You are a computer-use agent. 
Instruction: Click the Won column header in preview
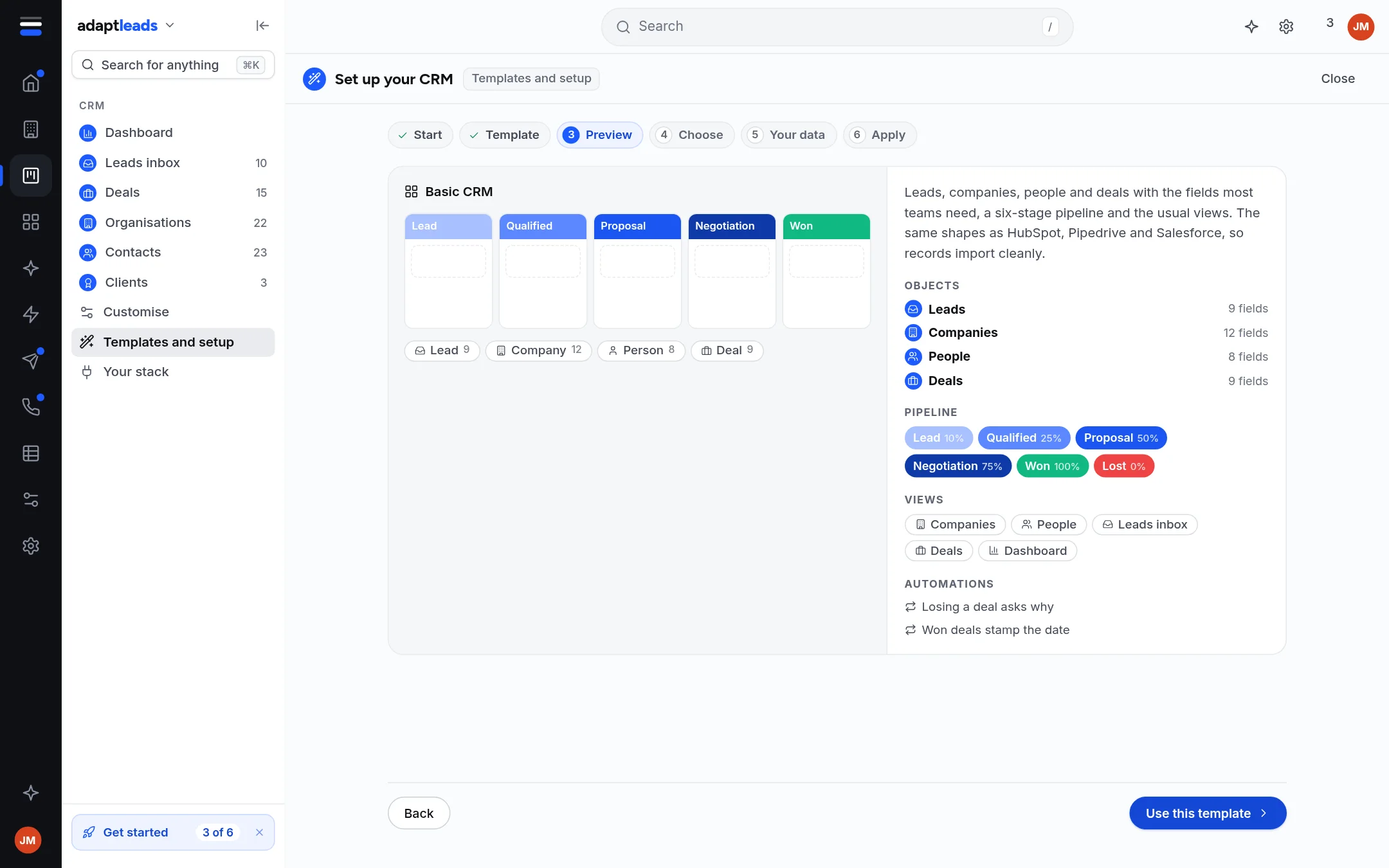pyautogui.click(x=826, y=226)
